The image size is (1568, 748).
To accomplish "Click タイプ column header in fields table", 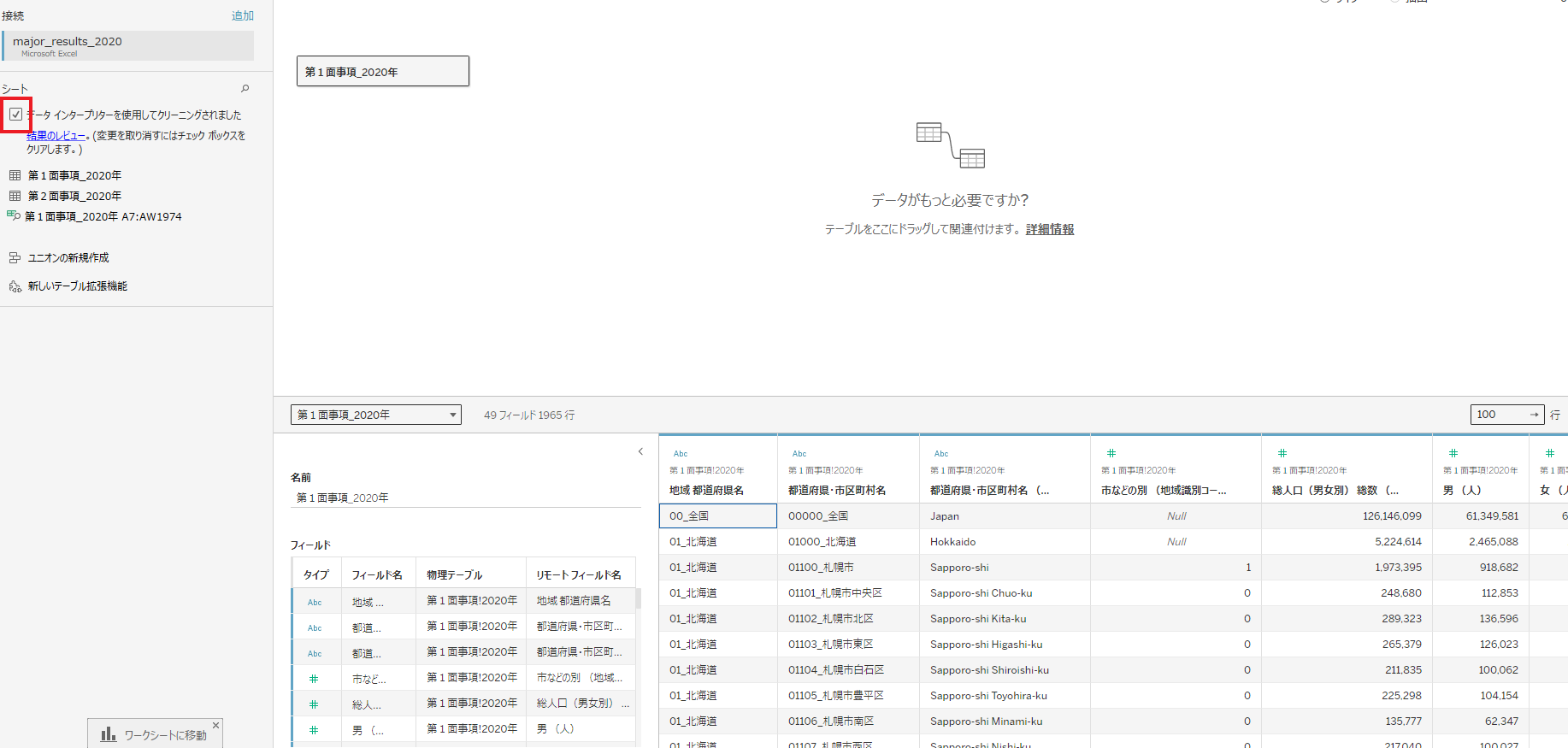I will (x=315, y=574).
